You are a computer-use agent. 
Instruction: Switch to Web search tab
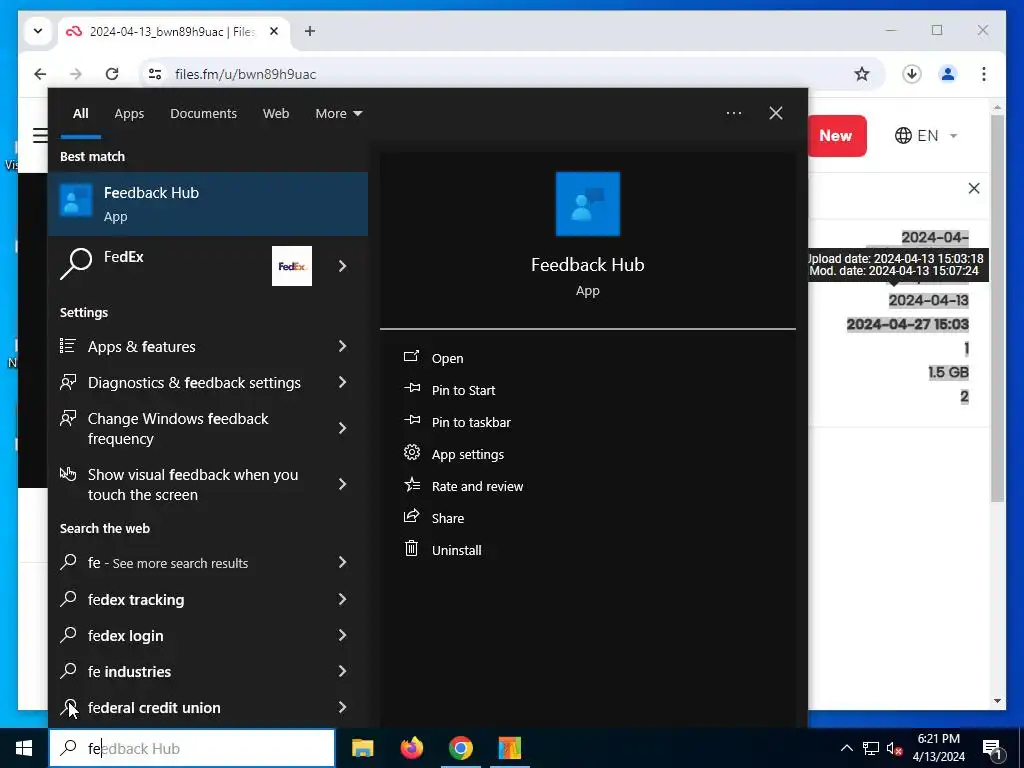276,113
